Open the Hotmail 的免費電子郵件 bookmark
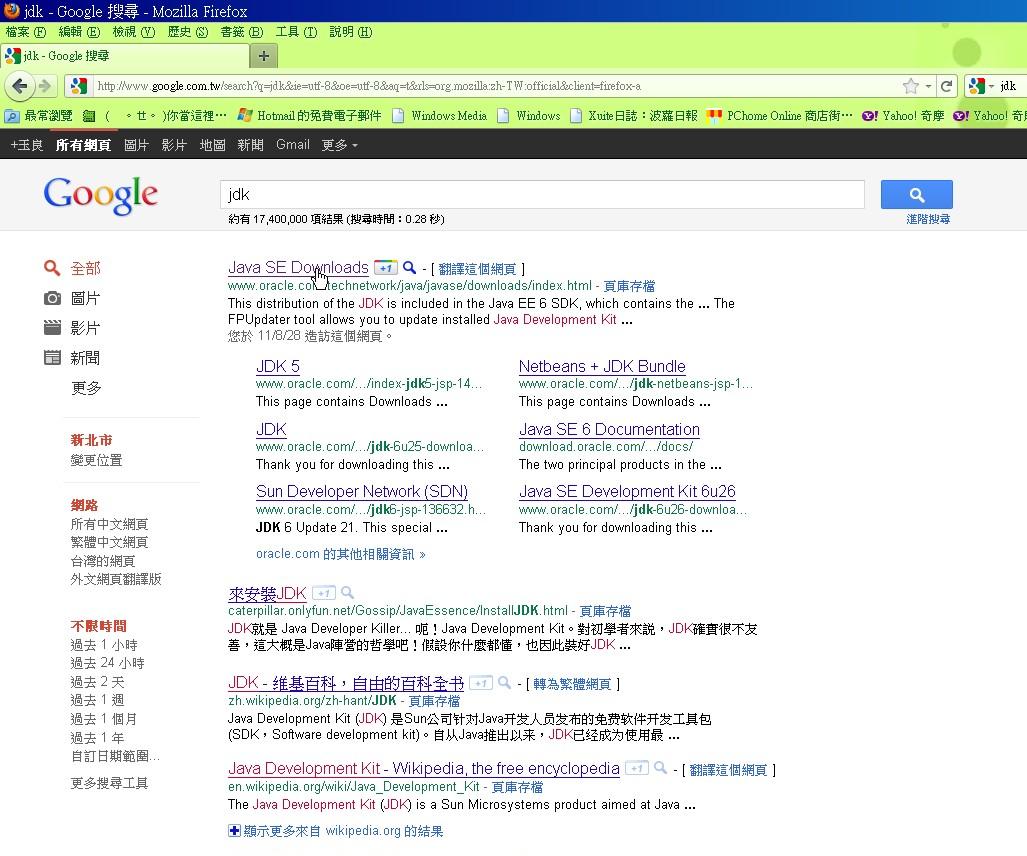Screen dimensions: 1027x856 point(310,116)
